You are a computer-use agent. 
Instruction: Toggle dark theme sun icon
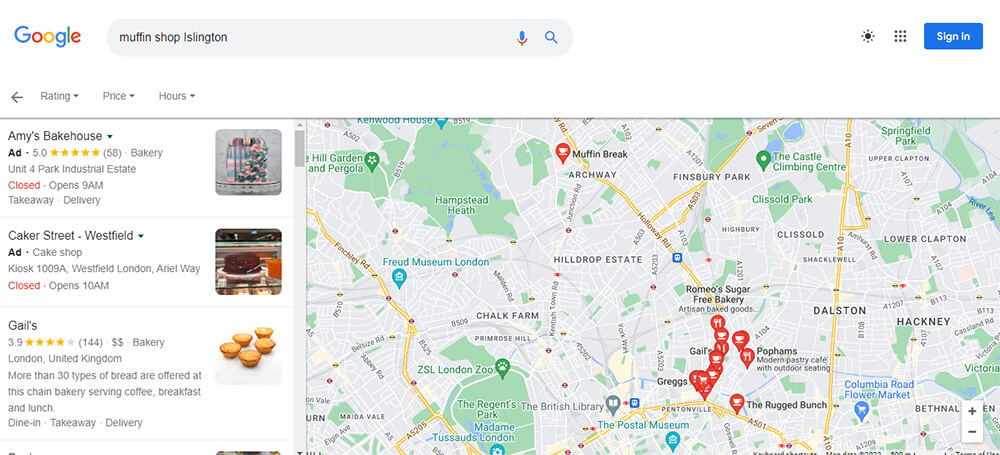click(x=868, y=36)
